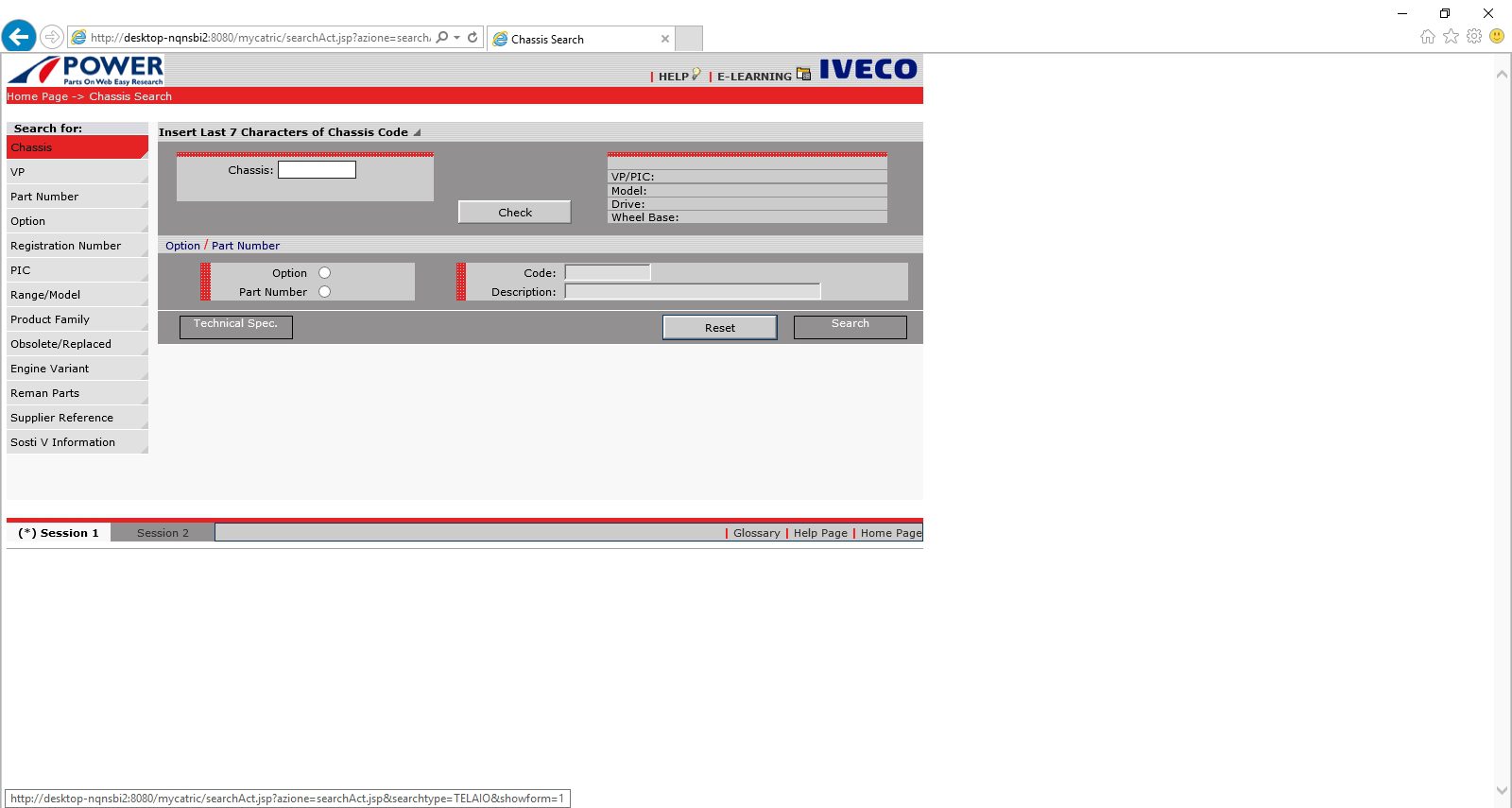Image resolution: width=1512 pixels, height=808 pixels.
Task: Open Reman Parts search
Action: [x=77, y=393]
